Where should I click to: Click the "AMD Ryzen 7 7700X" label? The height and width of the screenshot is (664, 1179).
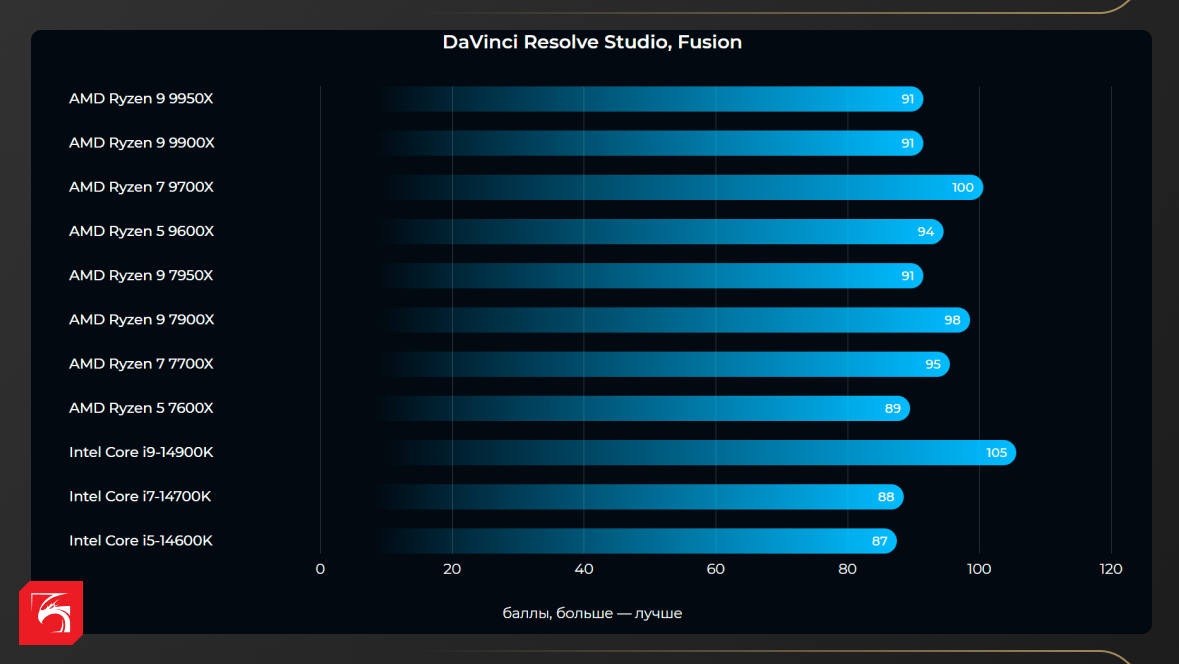[141, 364]
